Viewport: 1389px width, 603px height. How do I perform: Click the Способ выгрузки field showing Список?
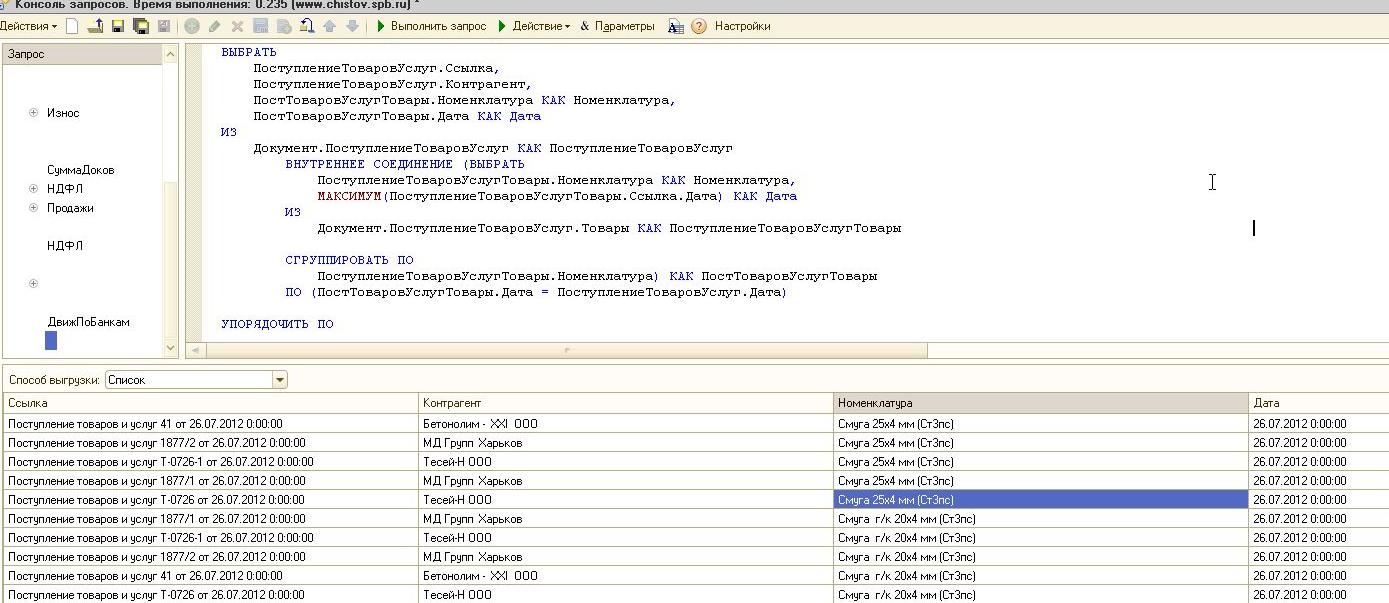pyautogui.click(x=188, y=380)
